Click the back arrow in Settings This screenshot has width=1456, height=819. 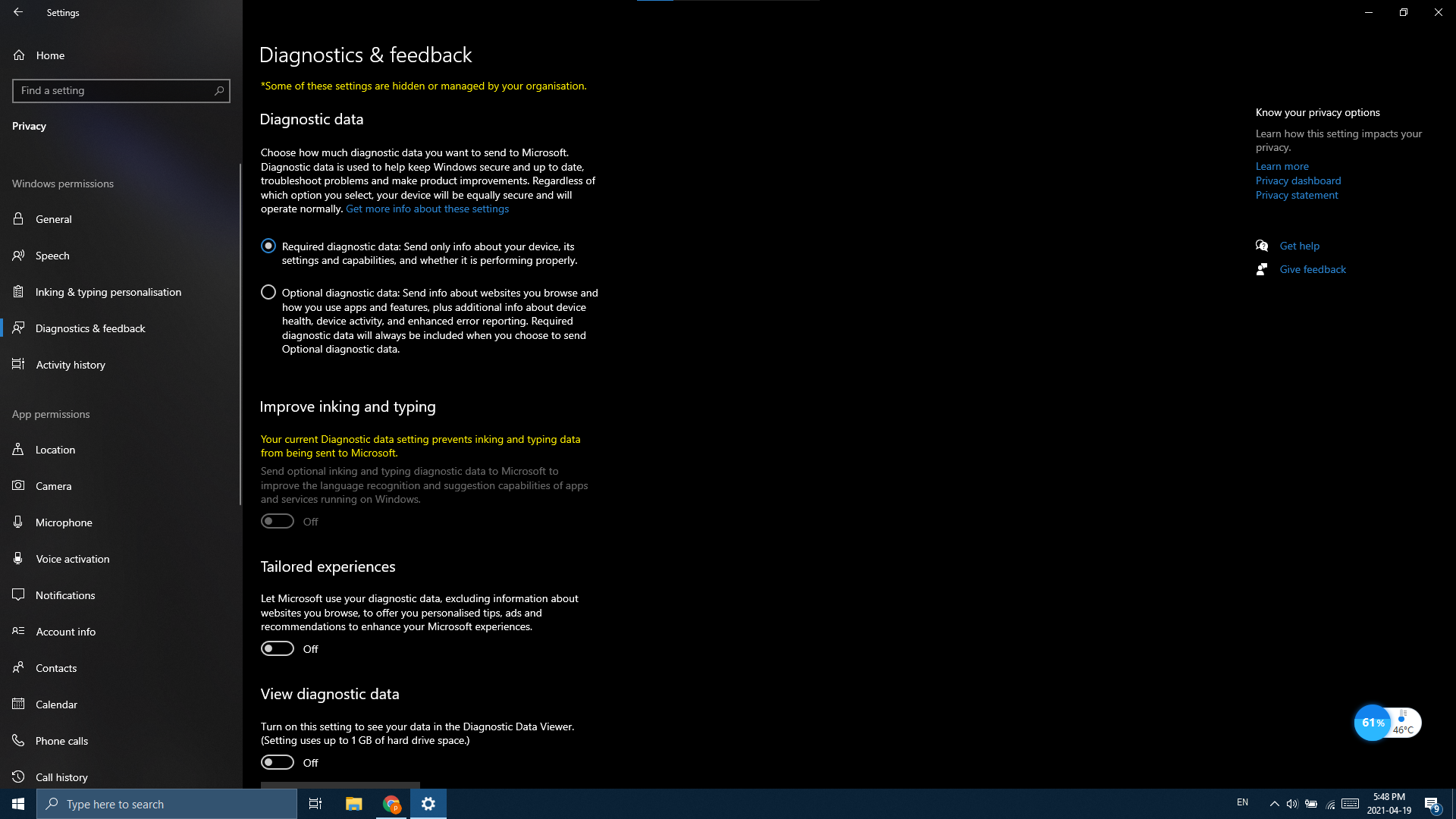18,12
